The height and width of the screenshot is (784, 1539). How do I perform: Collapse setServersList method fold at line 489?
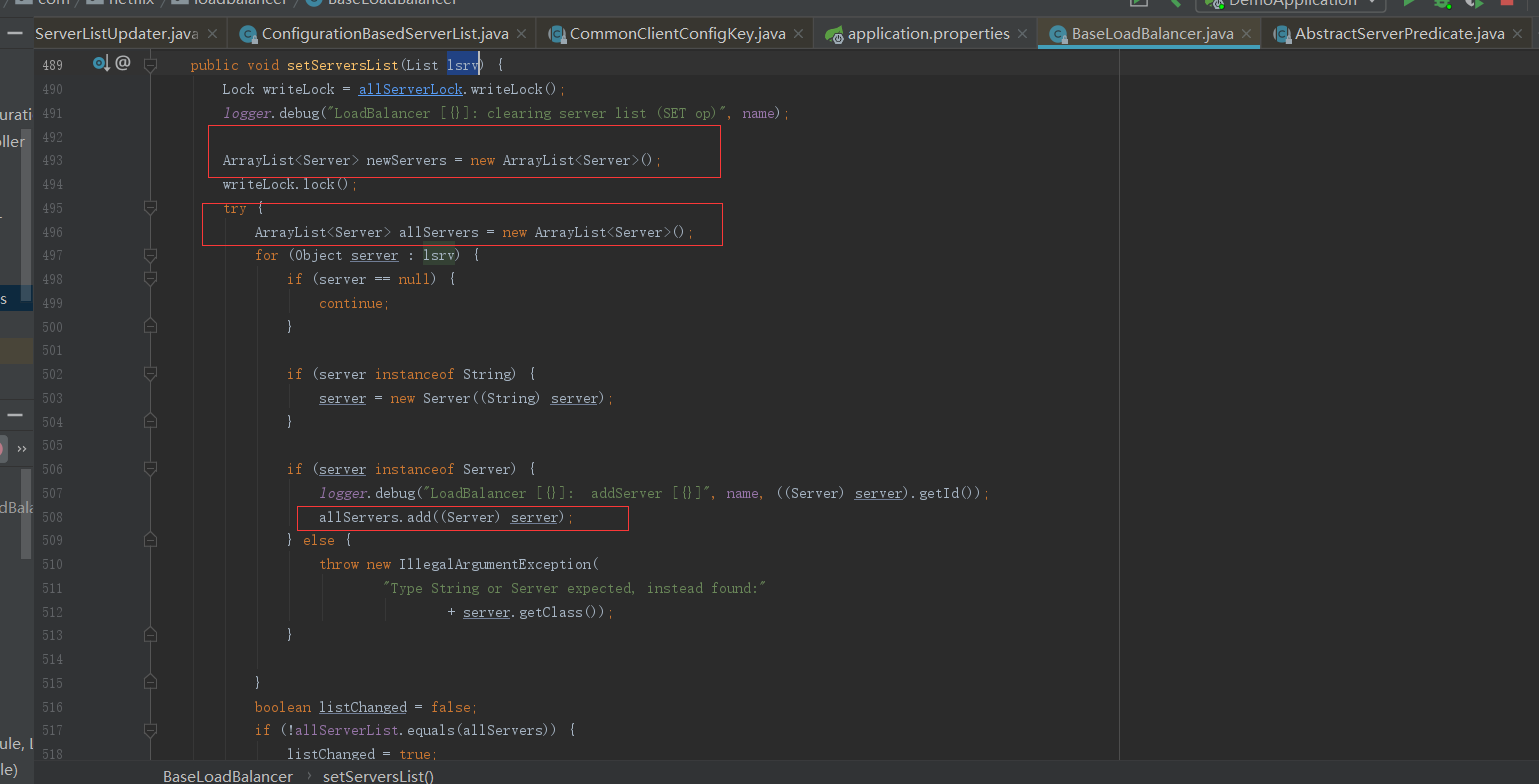(150, 65)
